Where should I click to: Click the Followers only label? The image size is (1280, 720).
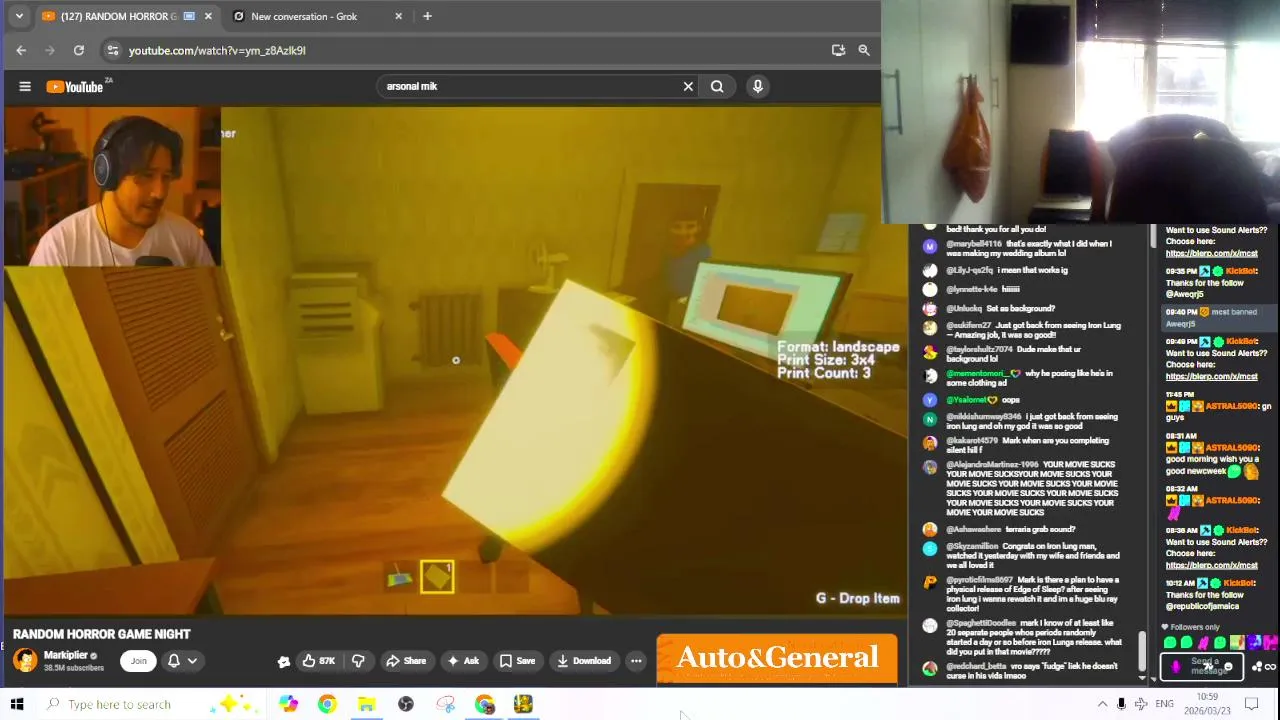coord(1195,627)
